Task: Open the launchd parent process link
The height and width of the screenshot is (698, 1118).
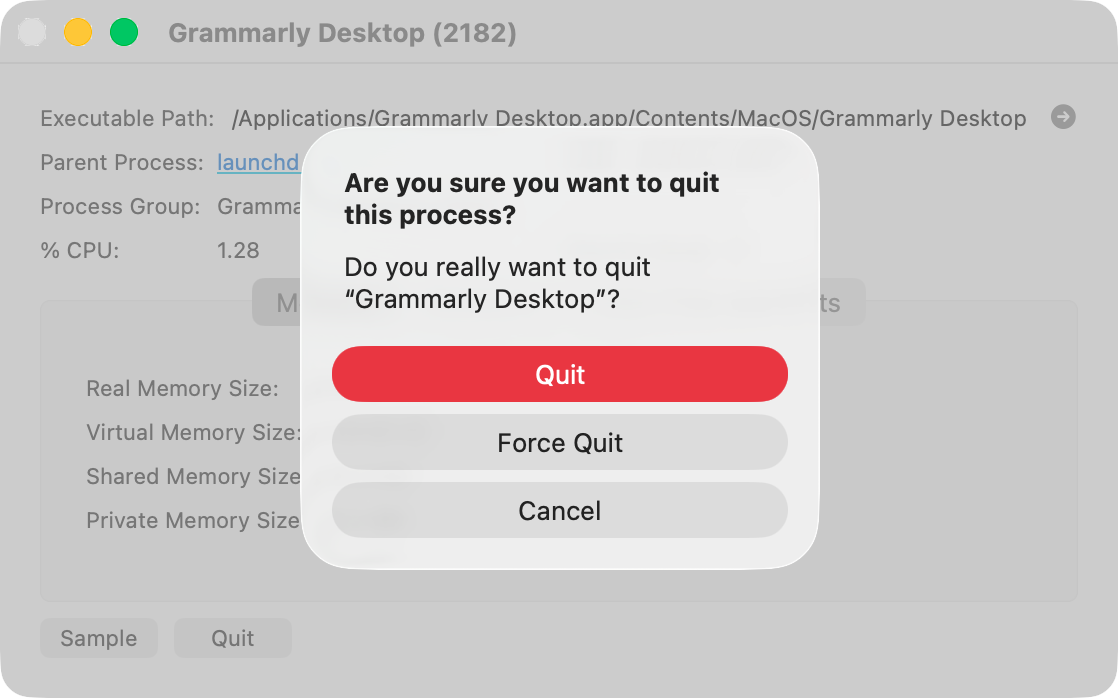Action: point(258,162)
